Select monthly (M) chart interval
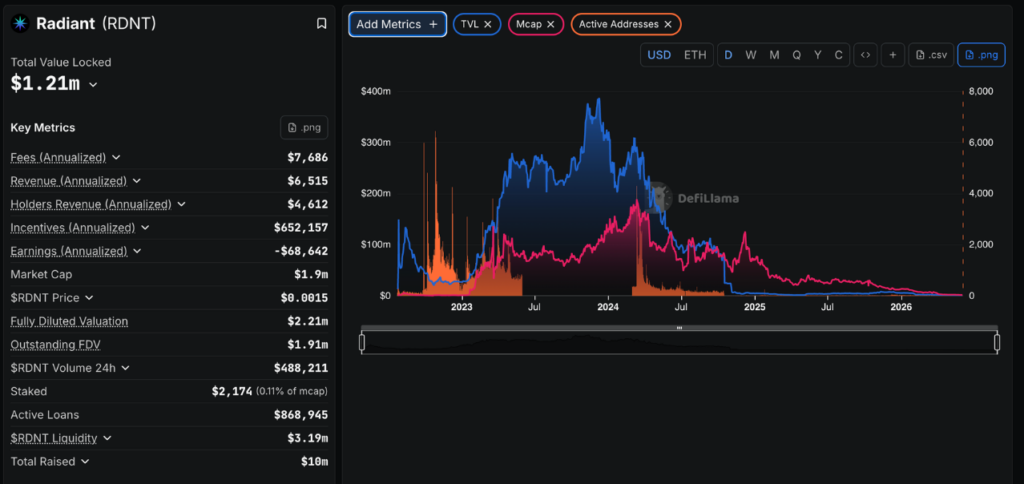Viewport: 1024px width, 484px height. (774, 55)
